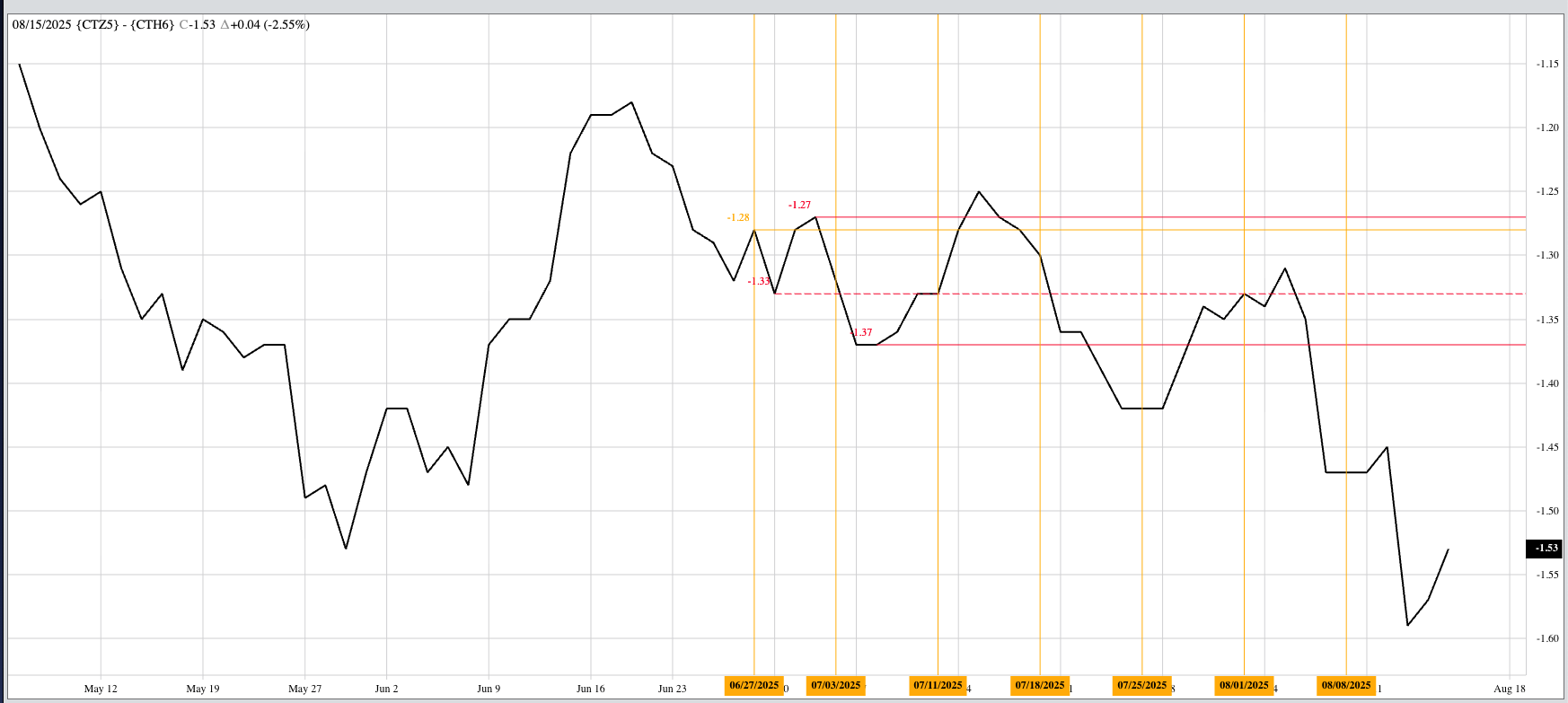The height and width of the screenshot is (703, 1568).
Task: Click the 08/15/2025 date in header
Action: coord(41,24)
